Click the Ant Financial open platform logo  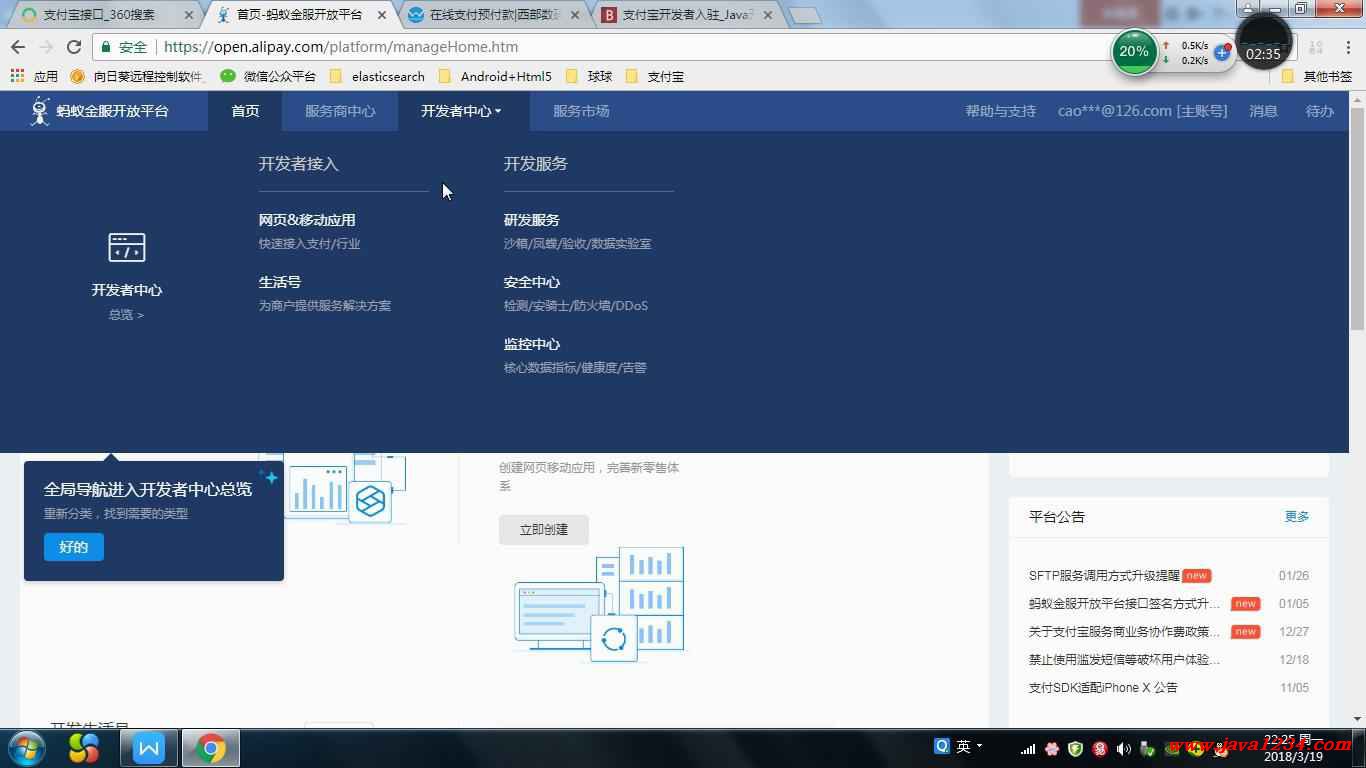tap(99, 111)
